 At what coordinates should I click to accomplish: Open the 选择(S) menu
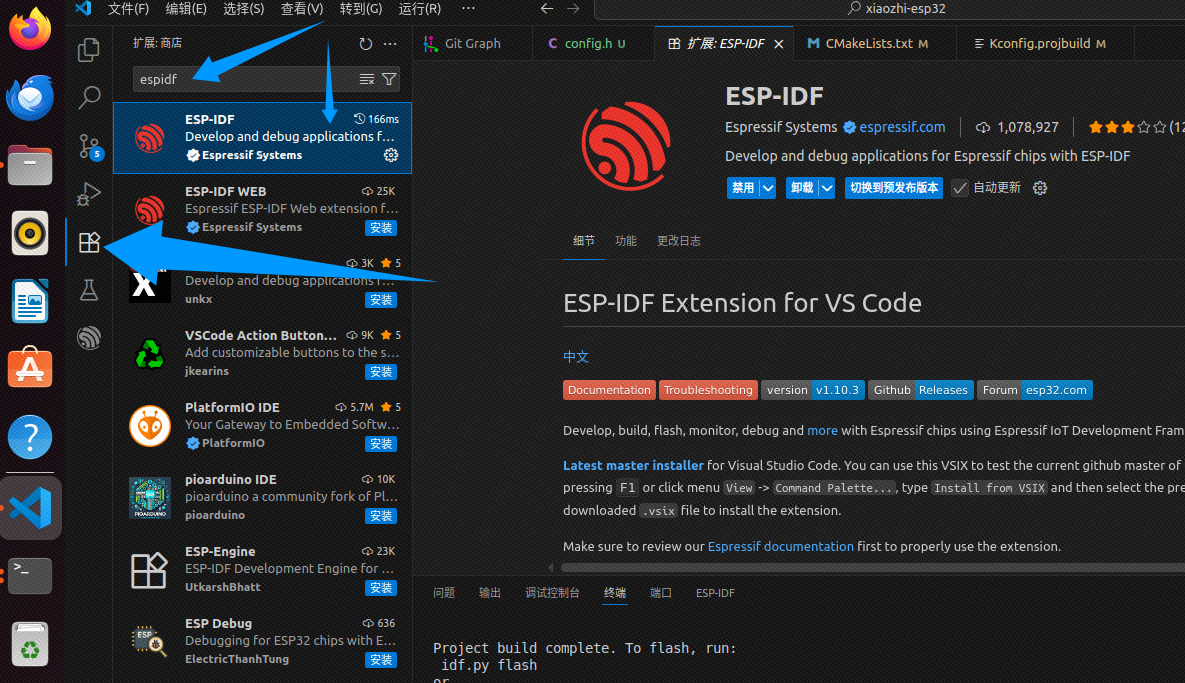pyautogui.click(x=243, y=8)
